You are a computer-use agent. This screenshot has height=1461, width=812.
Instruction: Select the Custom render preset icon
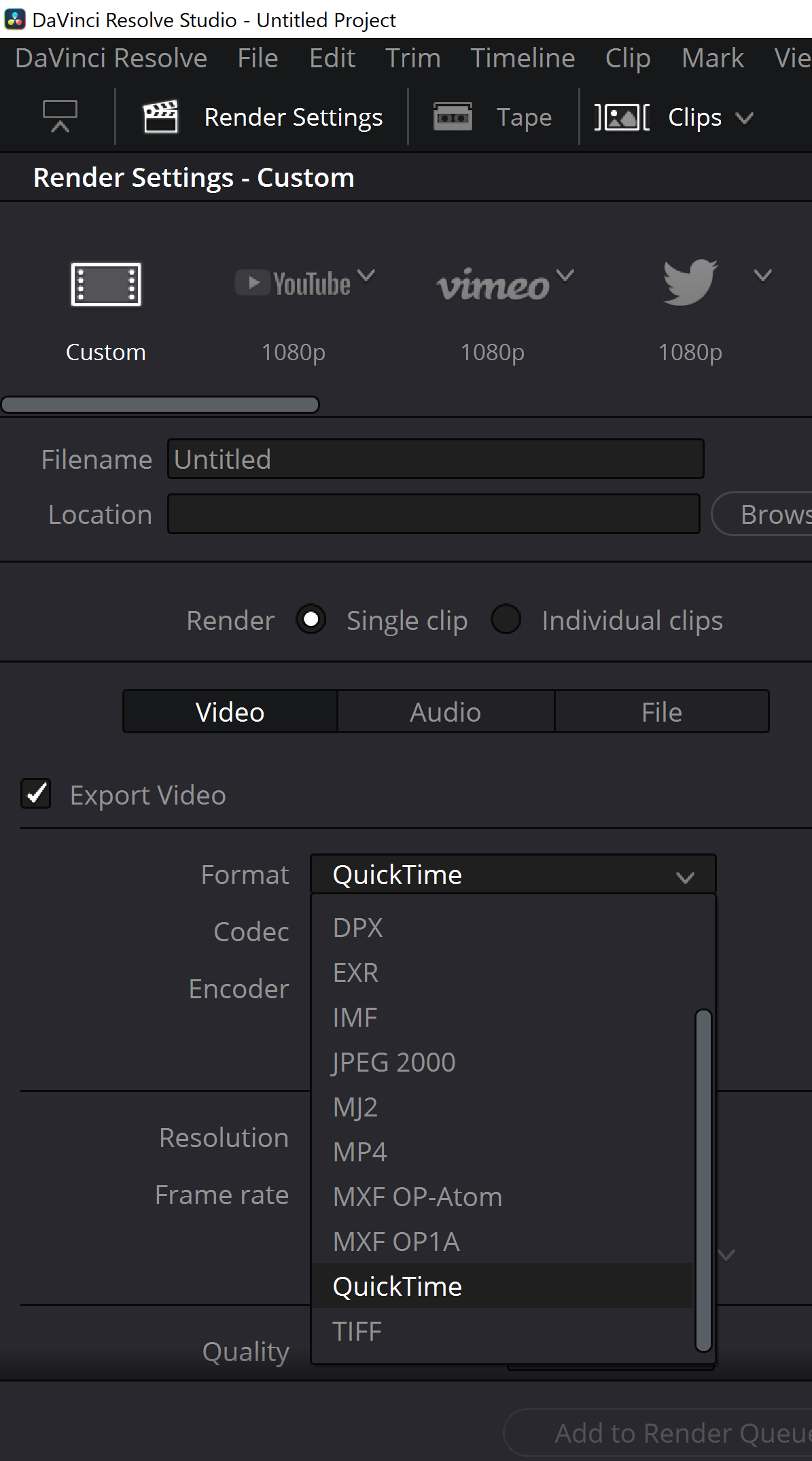pos(106,285)
